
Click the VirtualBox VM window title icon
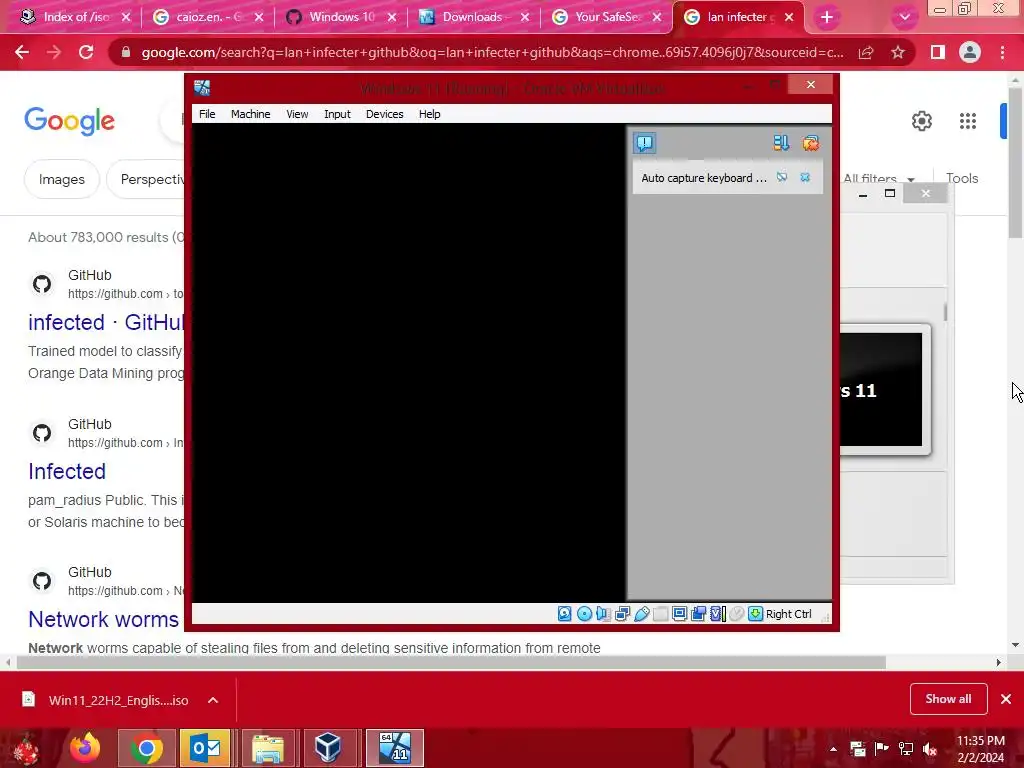(x=202, y=88)
